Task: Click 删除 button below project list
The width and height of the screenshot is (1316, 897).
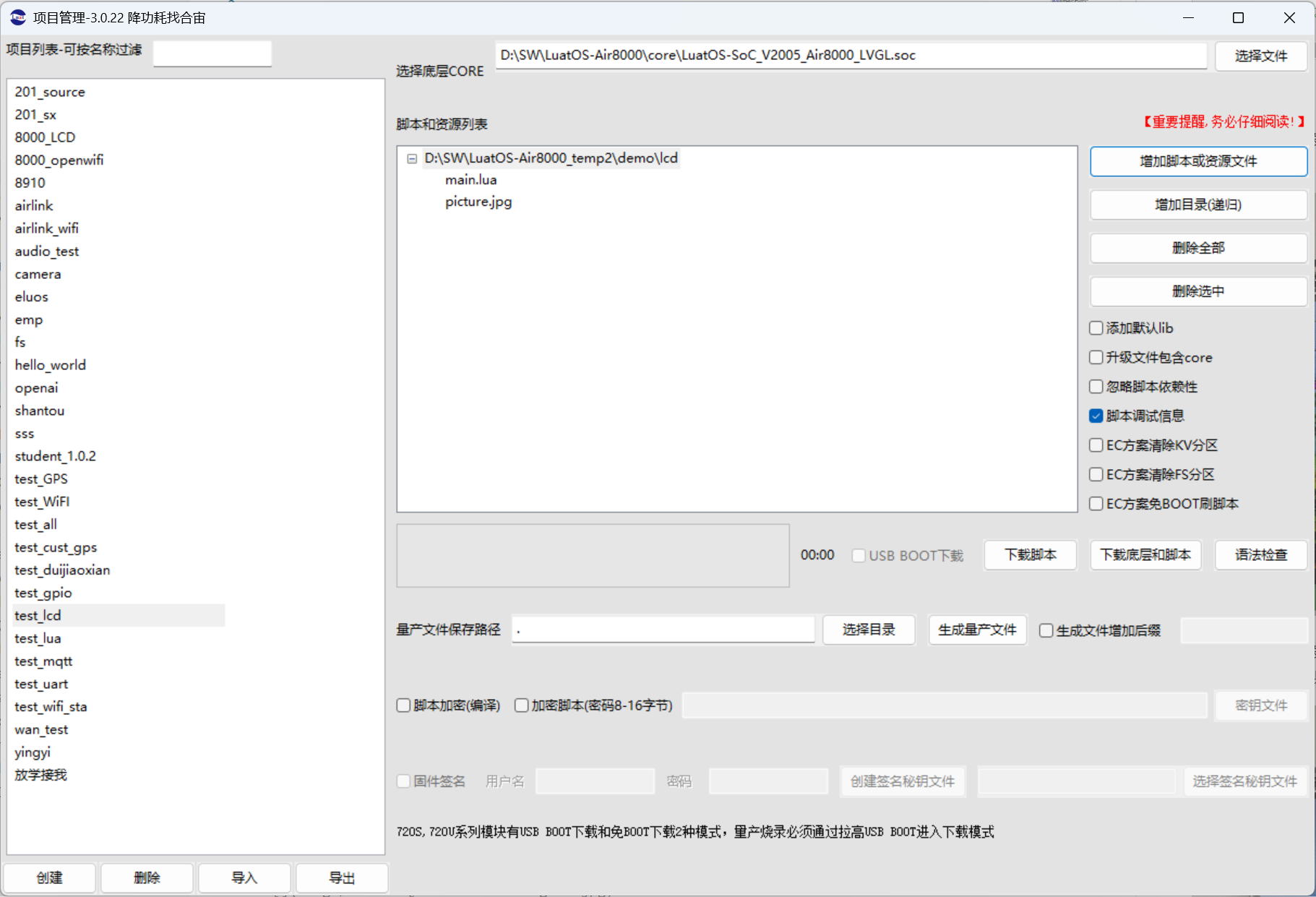Action: click(x=147, y=878)
